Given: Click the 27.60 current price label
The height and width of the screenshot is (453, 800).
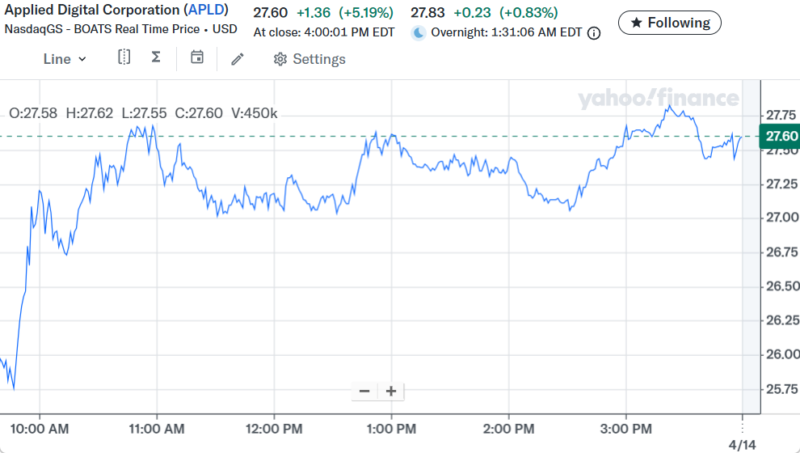Looking at the screenshot, I should (780, 136).
